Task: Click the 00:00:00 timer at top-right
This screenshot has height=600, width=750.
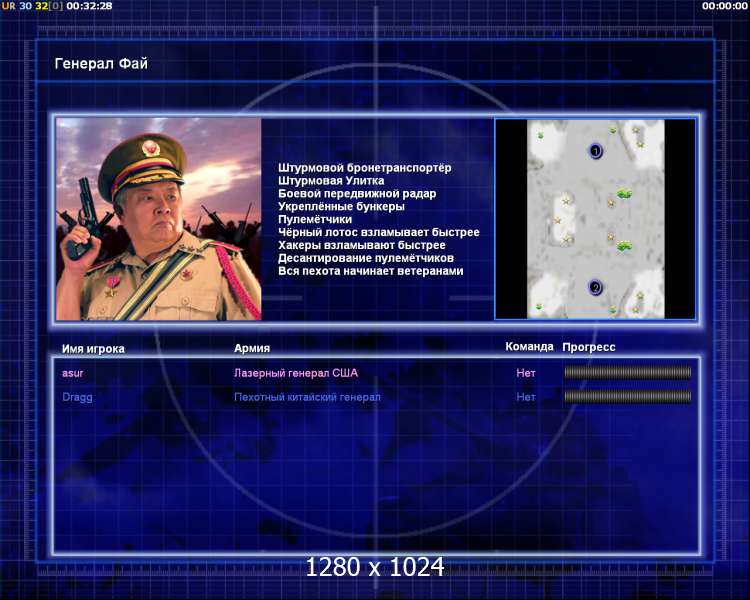Action: (x=725, y=6)
